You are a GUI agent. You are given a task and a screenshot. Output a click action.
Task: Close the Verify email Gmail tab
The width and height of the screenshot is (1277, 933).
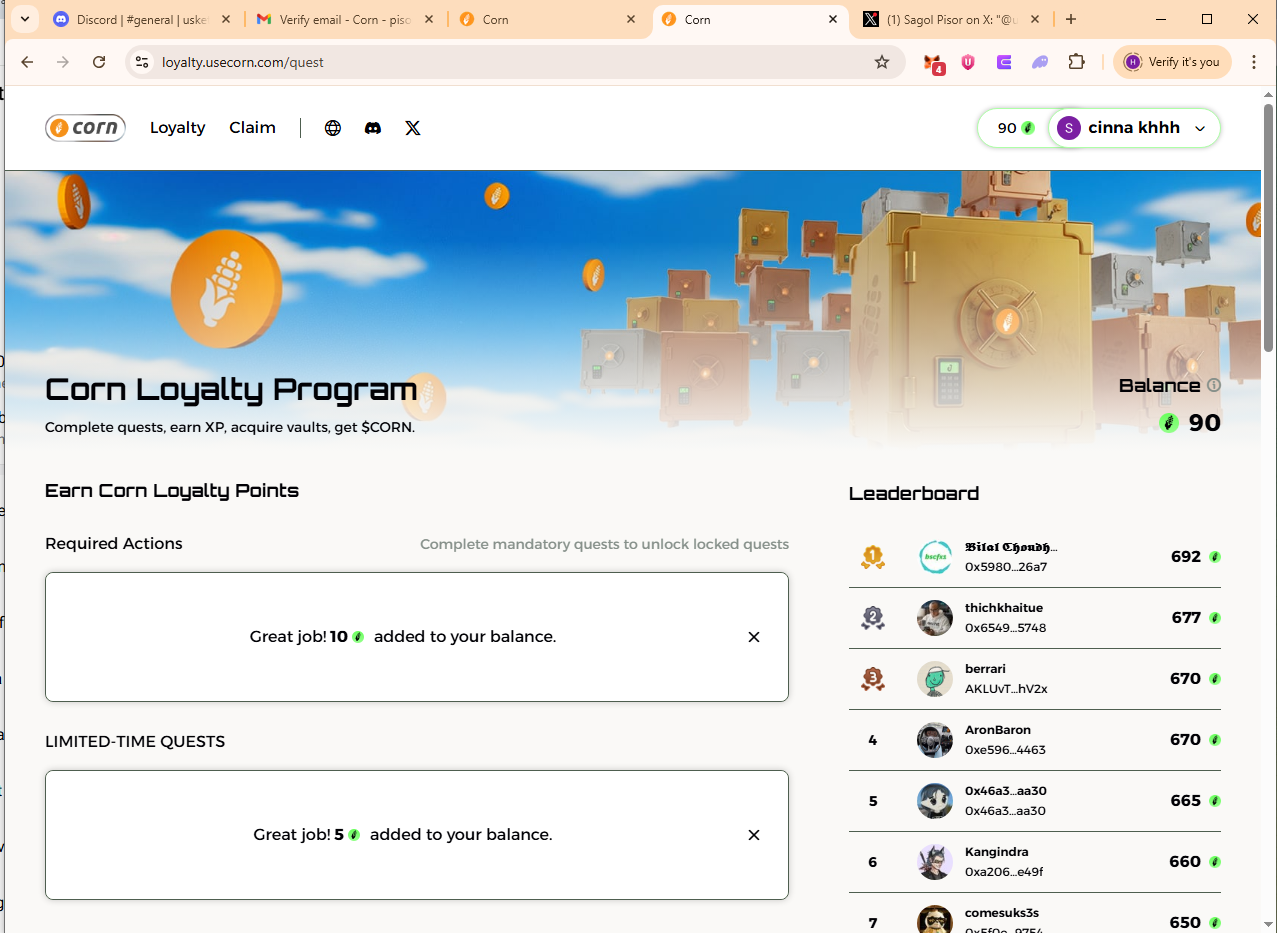point(427,19)
